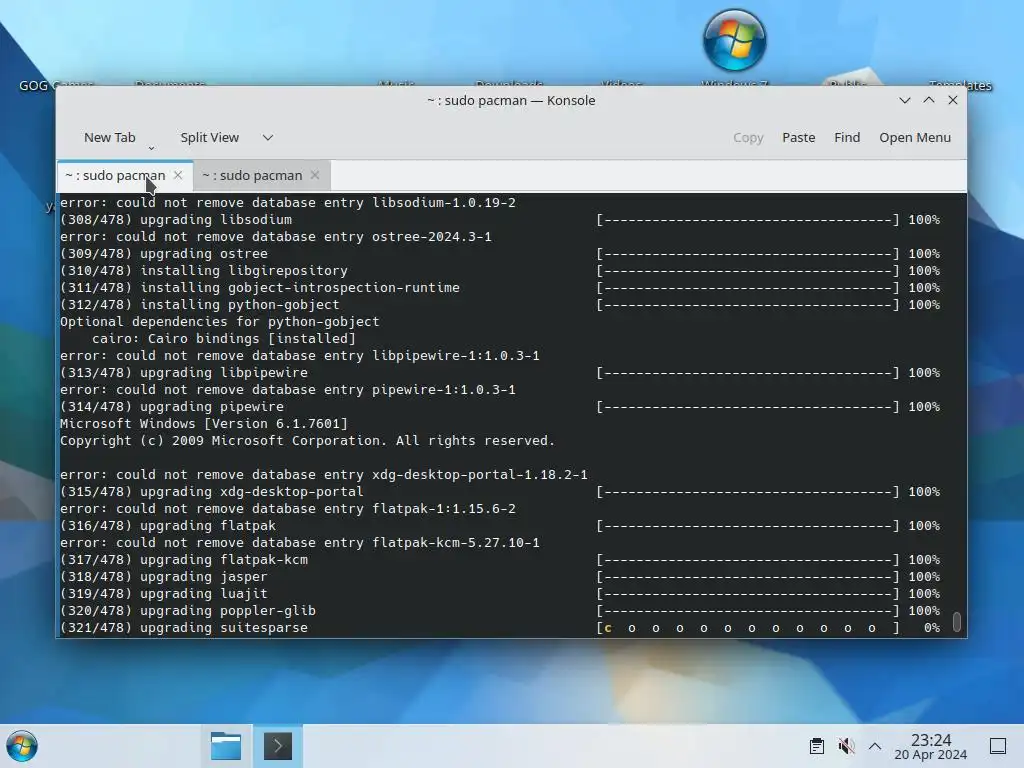Viewport: 1024px width, 768px height.
Task: Click the line '(311/478) installing gobject-introspection-runtime'
Action: click(260, 288)
